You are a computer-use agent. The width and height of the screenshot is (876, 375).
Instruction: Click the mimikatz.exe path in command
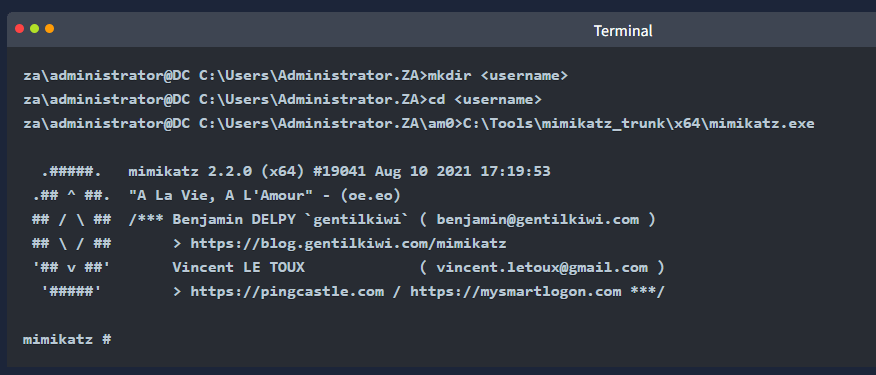[639, 124]
